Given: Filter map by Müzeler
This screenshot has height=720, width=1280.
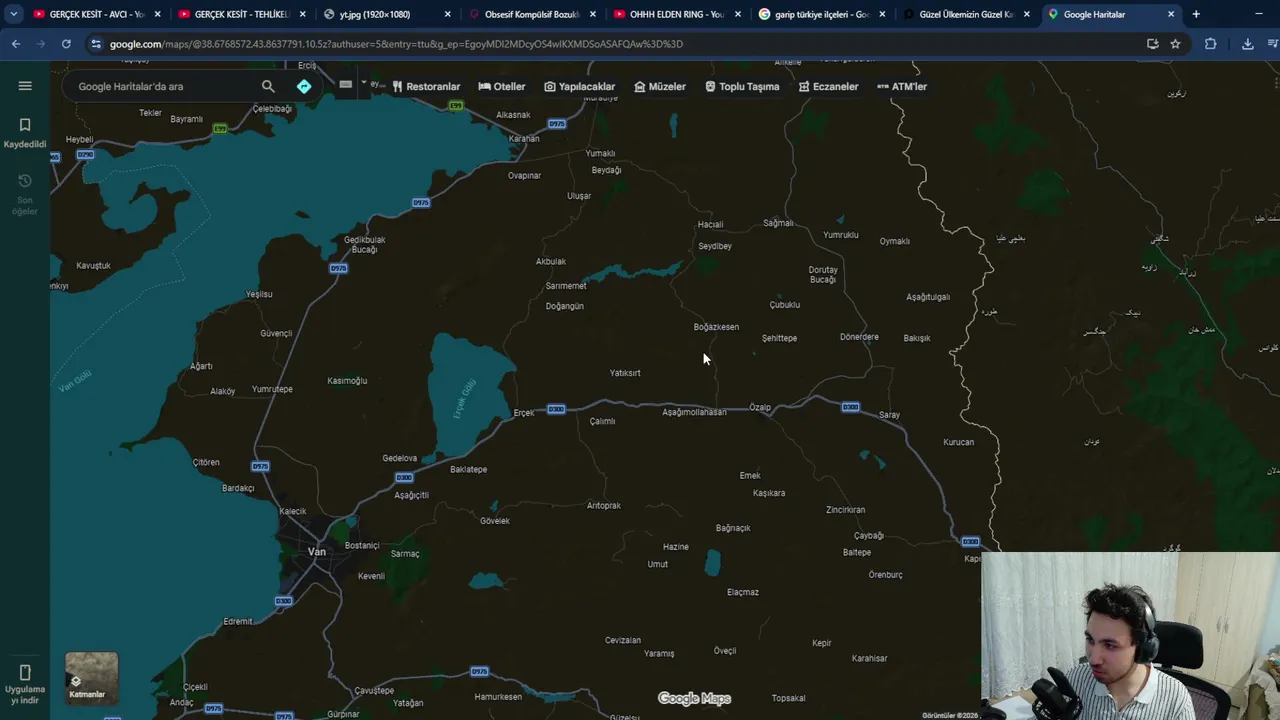Looking at the screenshot, I should [x=660, y=87].
